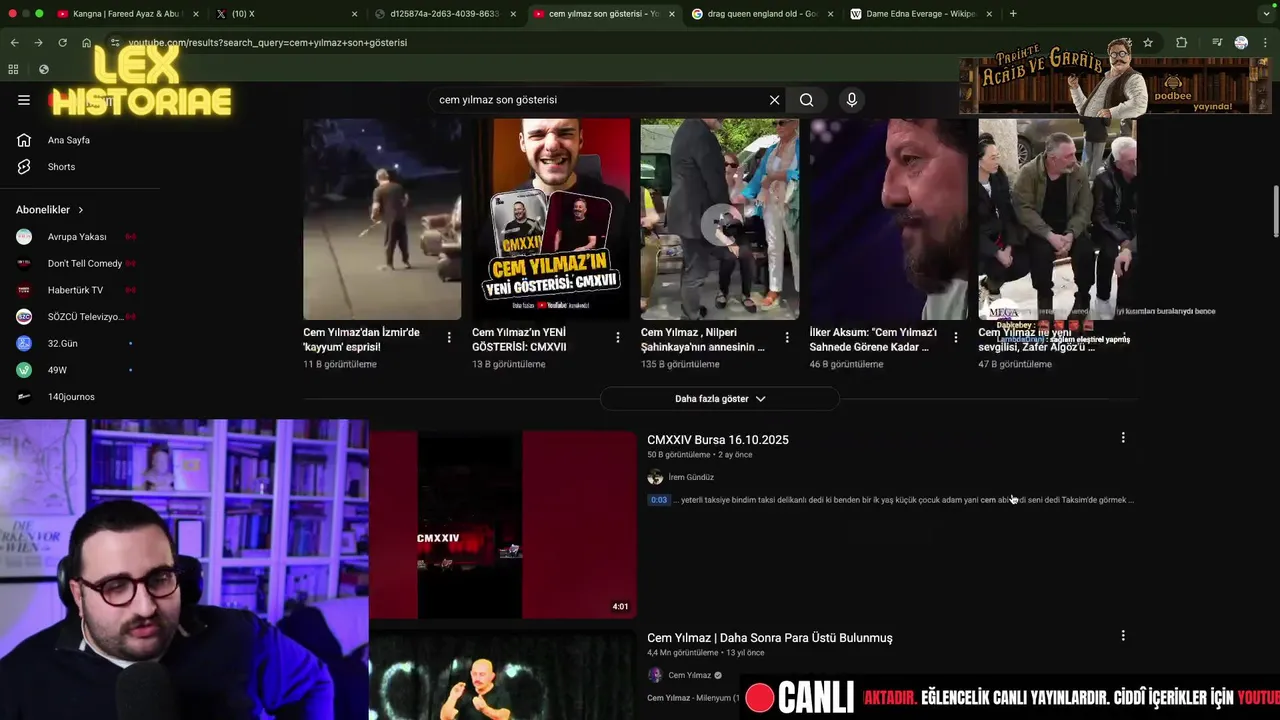This screenshot has height=720, width=1280.
Task: View site information icon beside URL
Action: point(115,43)
